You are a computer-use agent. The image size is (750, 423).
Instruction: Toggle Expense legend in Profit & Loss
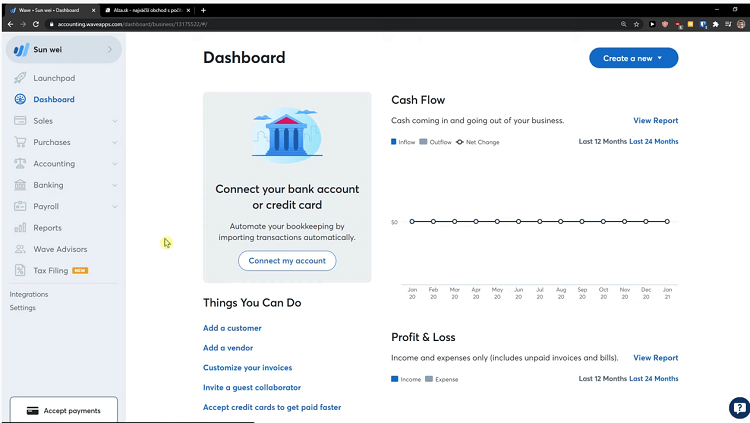click(441, 379)
